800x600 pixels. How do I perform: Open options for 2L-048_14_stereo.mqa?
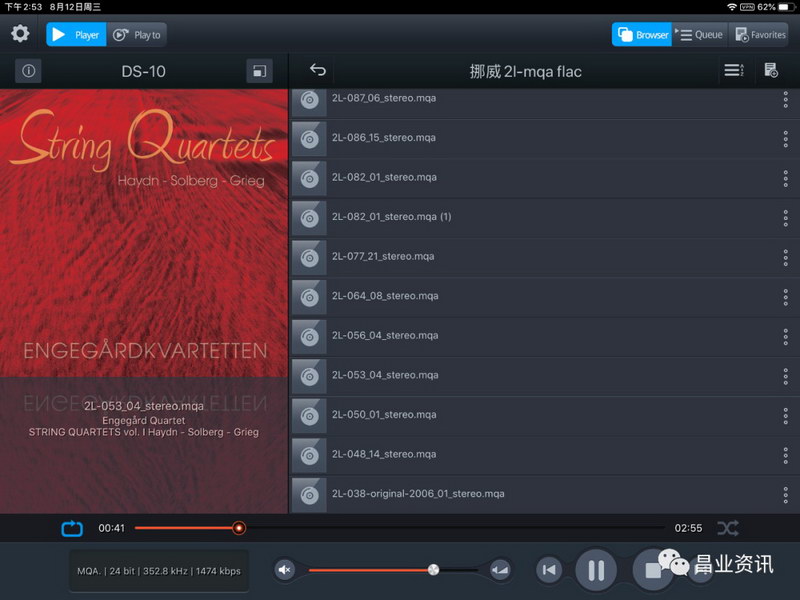click(x=786, y=455)
